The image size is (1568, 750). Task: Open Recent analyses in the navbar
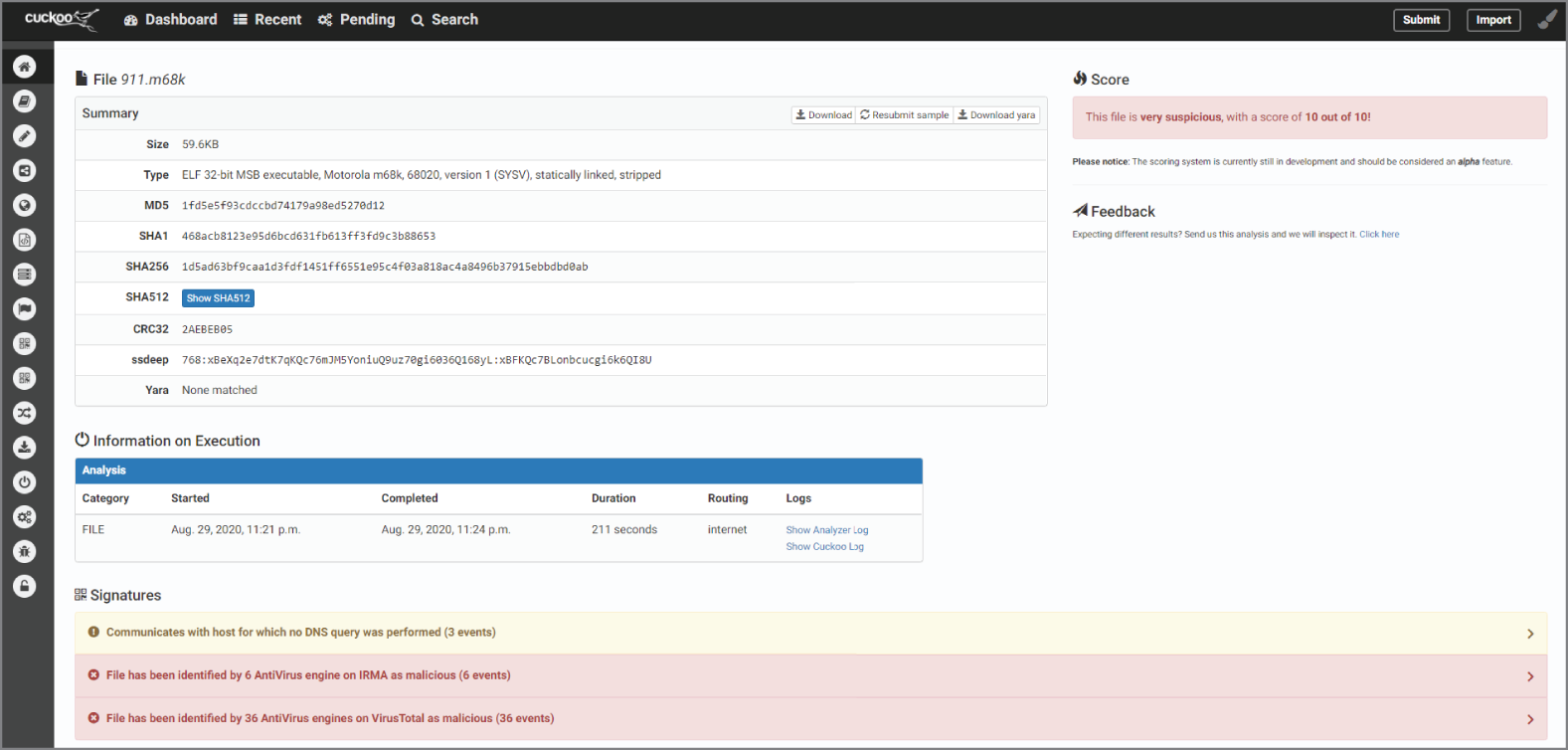[267, 20]
